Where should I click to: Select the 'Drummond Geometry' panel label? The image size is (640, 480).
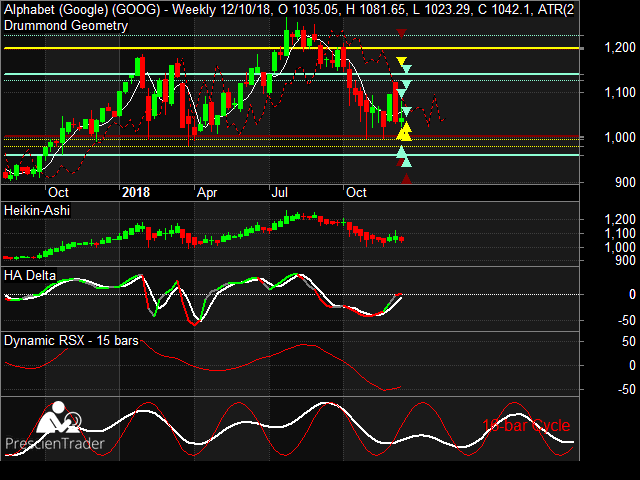pyautogui.click(x=66, y=26)
